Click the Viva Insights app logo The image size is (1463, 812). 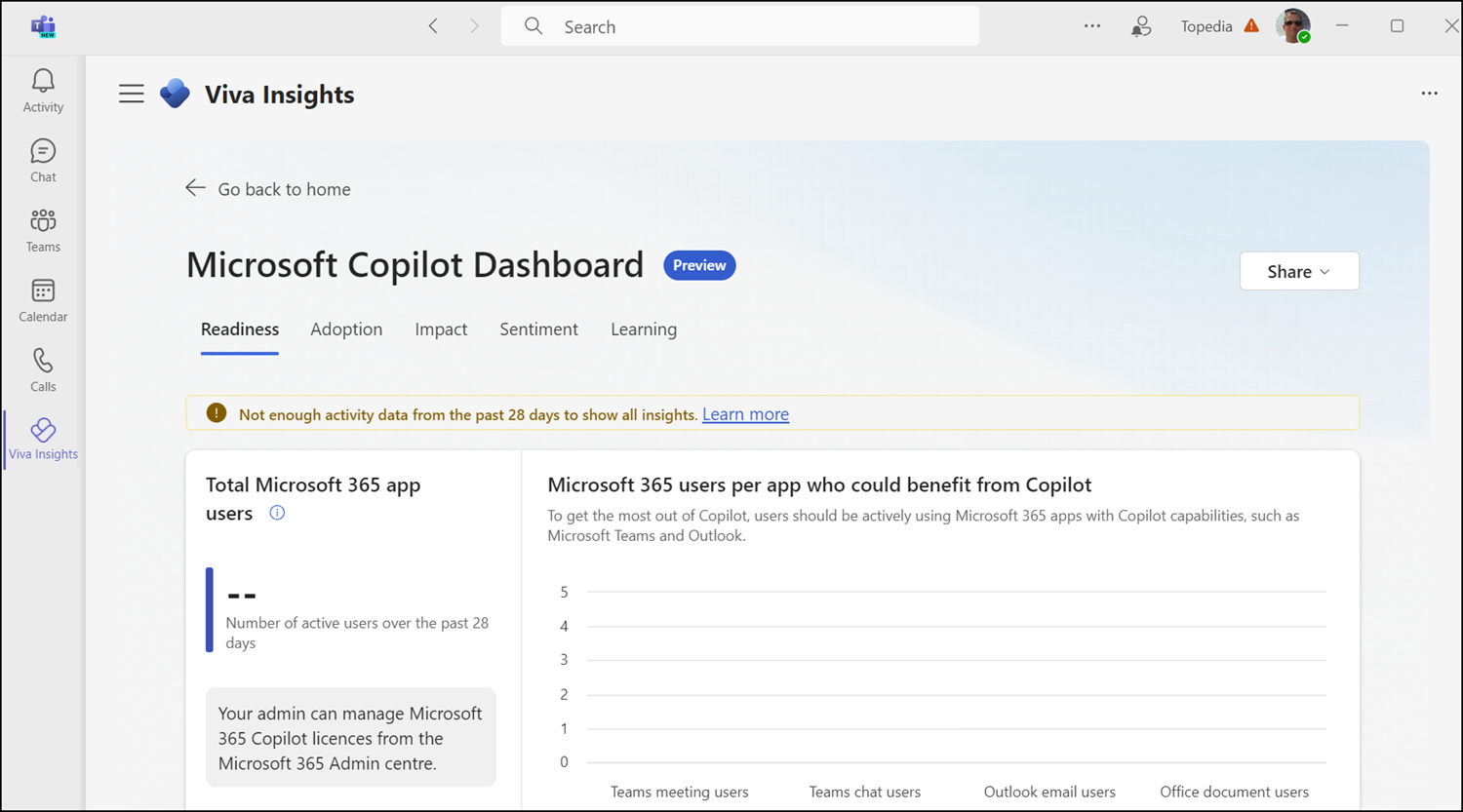click(174, 93)
